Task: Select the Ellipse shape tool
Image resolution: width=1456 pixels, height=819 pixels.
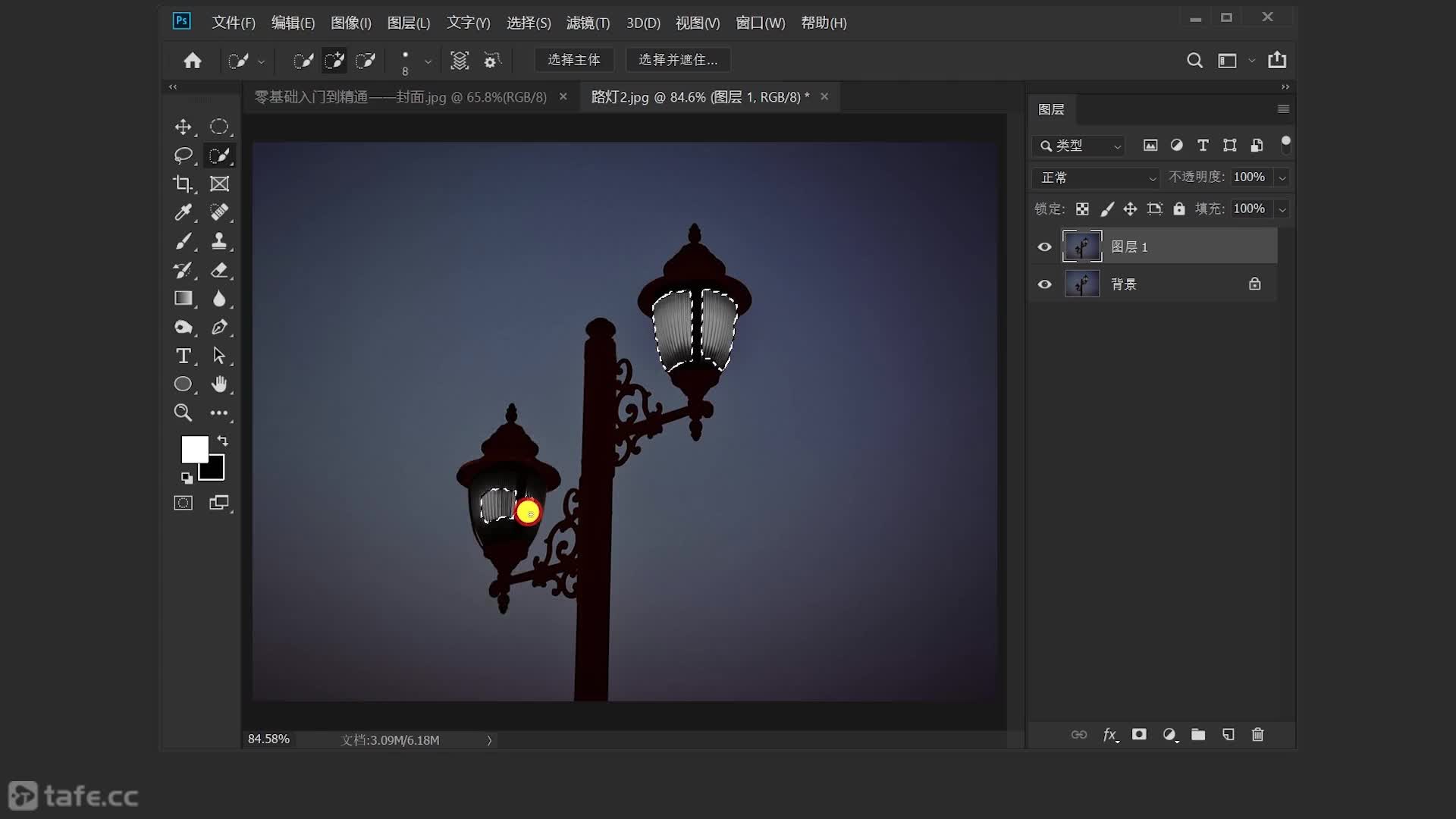Action: (183, 384)
